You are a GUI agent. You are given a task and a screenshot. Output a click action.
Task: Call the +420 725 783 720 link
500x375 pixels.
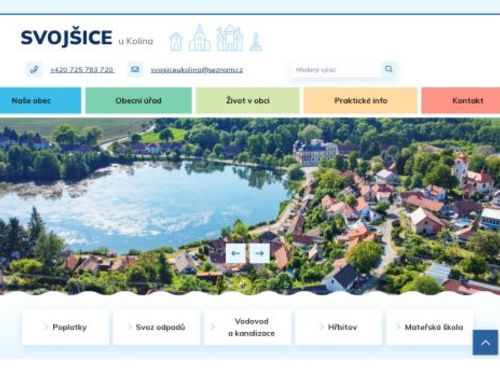(82, 70)
